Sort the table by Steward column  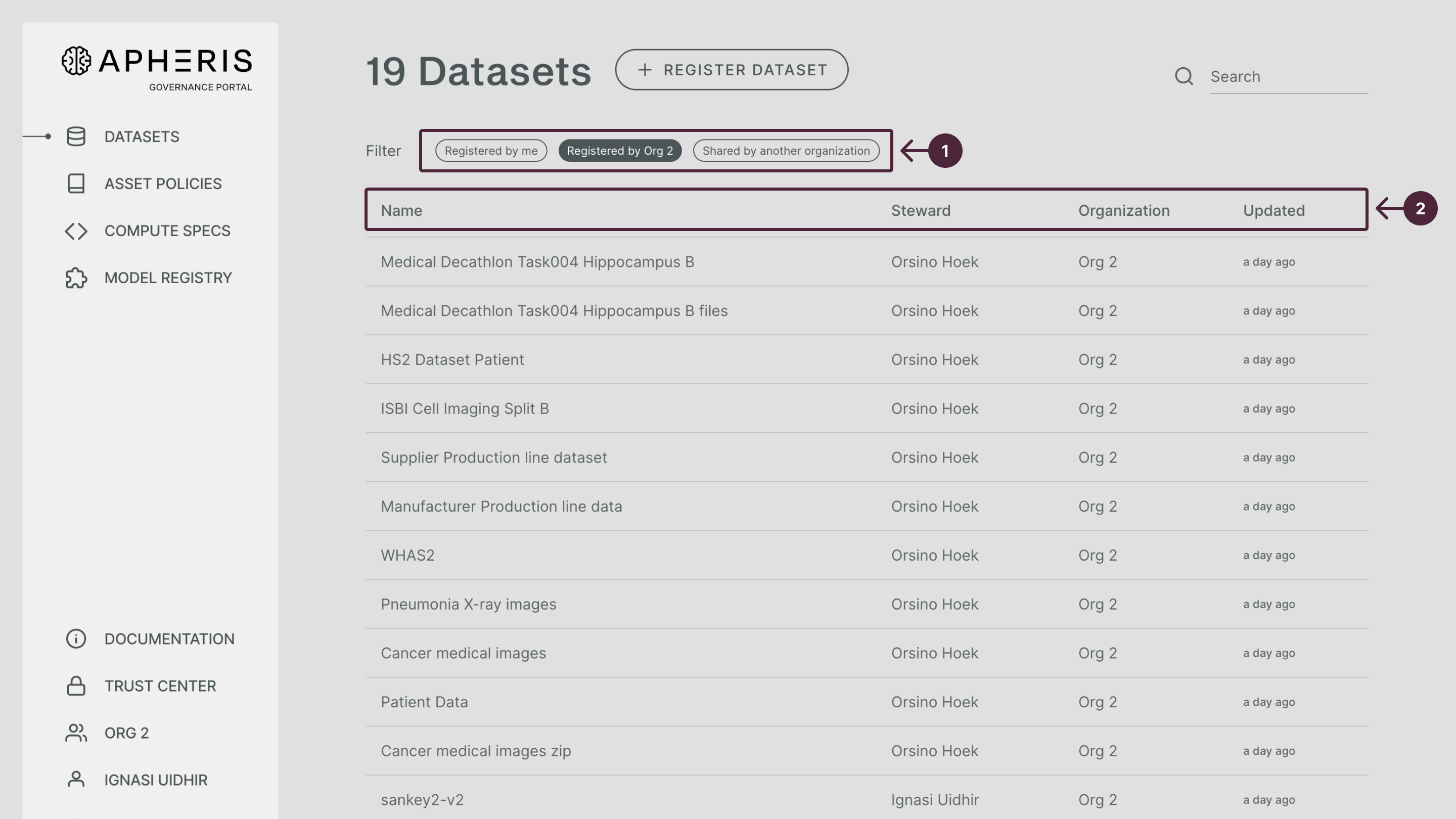click(x=921, y=210)
